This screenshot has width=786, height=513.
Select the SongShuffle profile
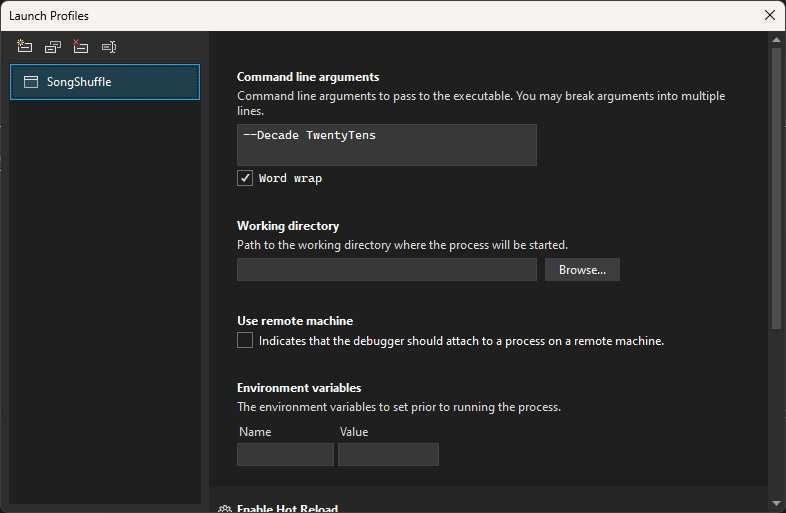point(105,82)
